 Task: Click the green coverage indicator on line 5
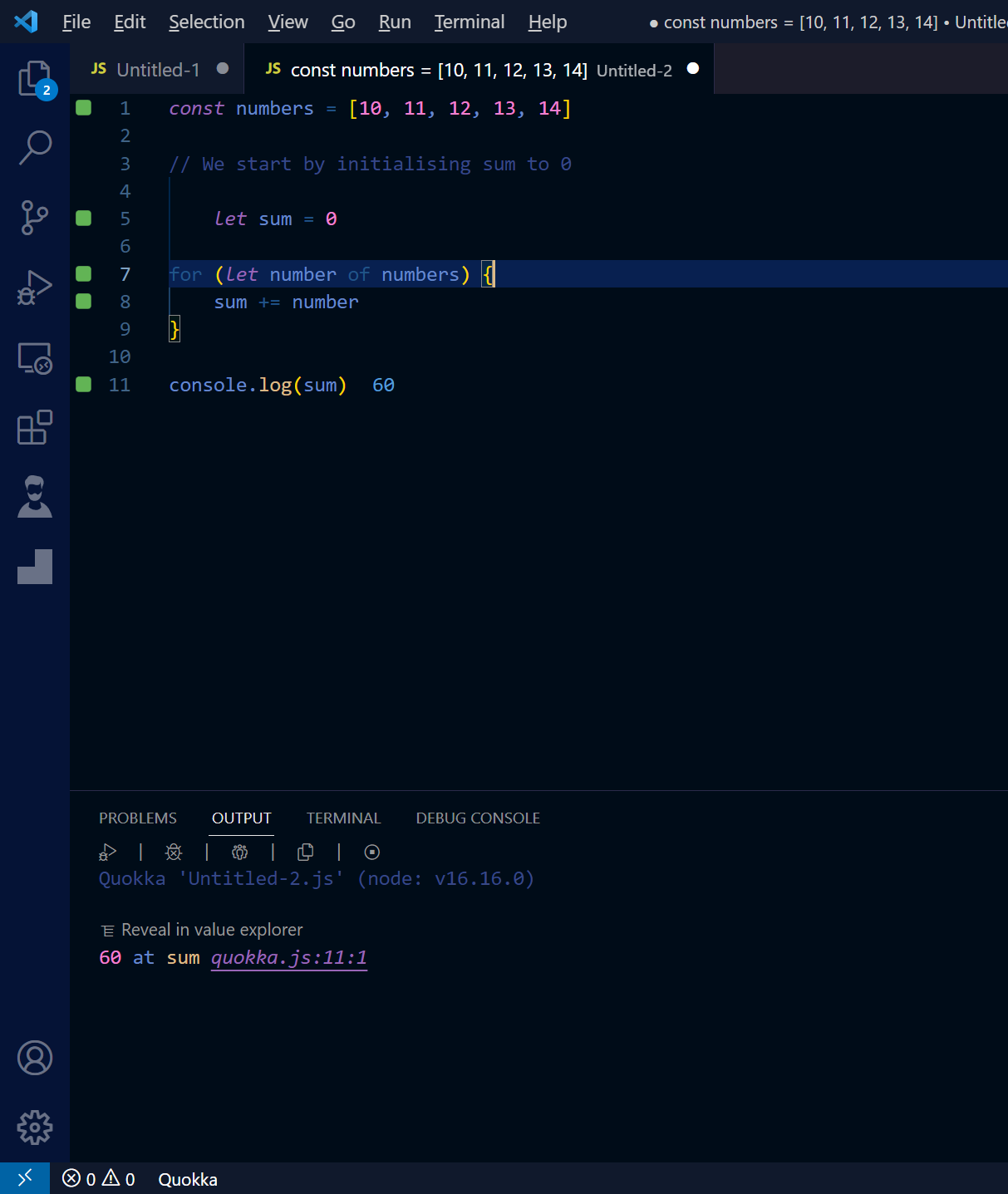point(84,218)
